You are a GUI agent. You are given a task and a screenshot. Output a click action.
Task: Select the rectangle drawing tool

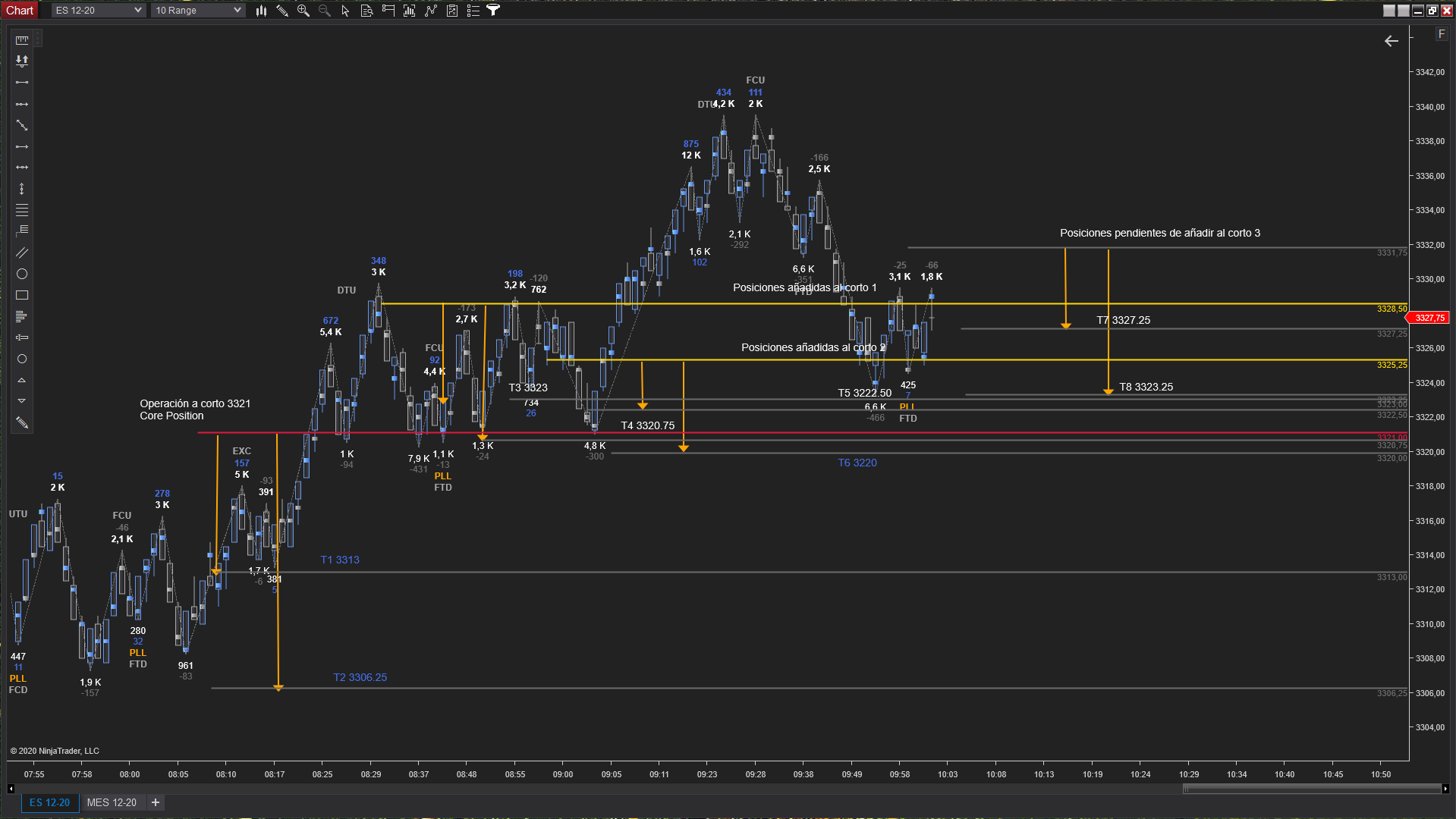click(x=22, y=295)
